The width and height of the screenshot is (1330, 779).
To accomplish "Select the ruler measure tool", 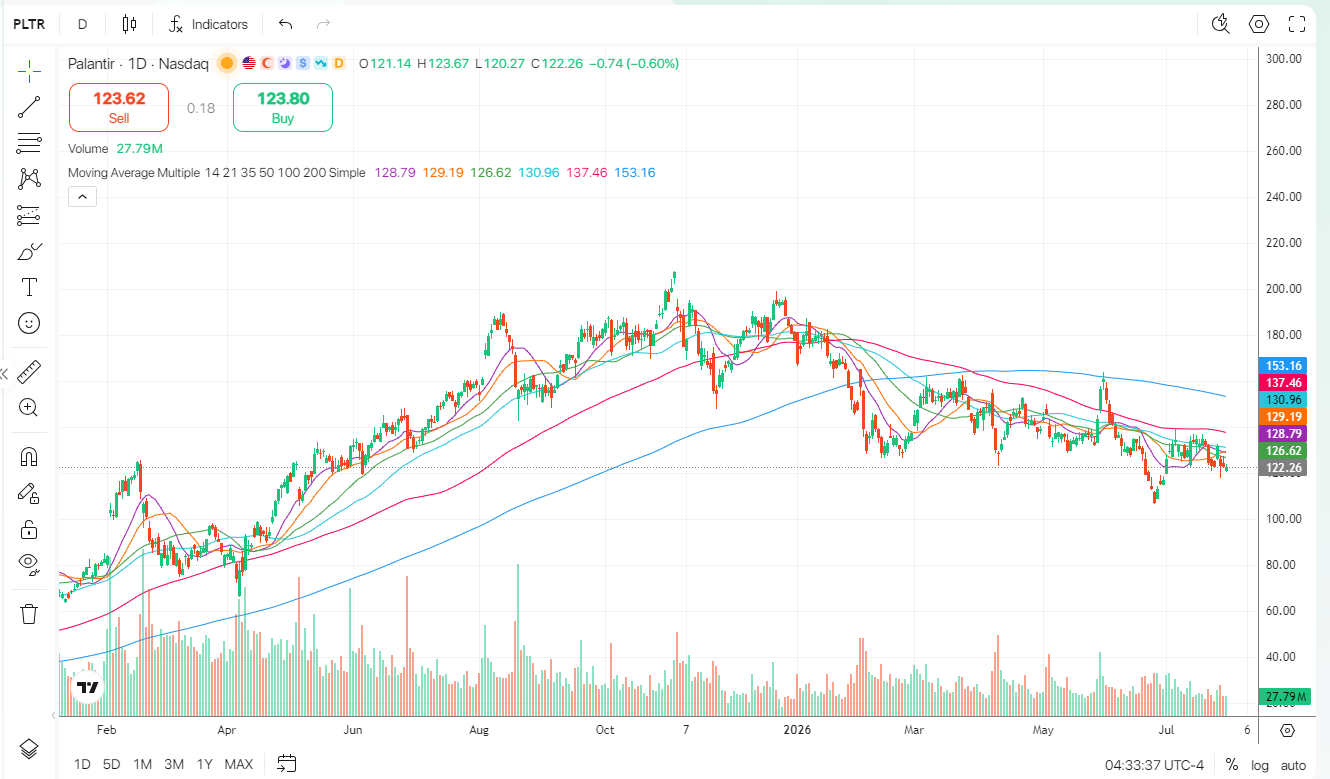I will (29, 371).
